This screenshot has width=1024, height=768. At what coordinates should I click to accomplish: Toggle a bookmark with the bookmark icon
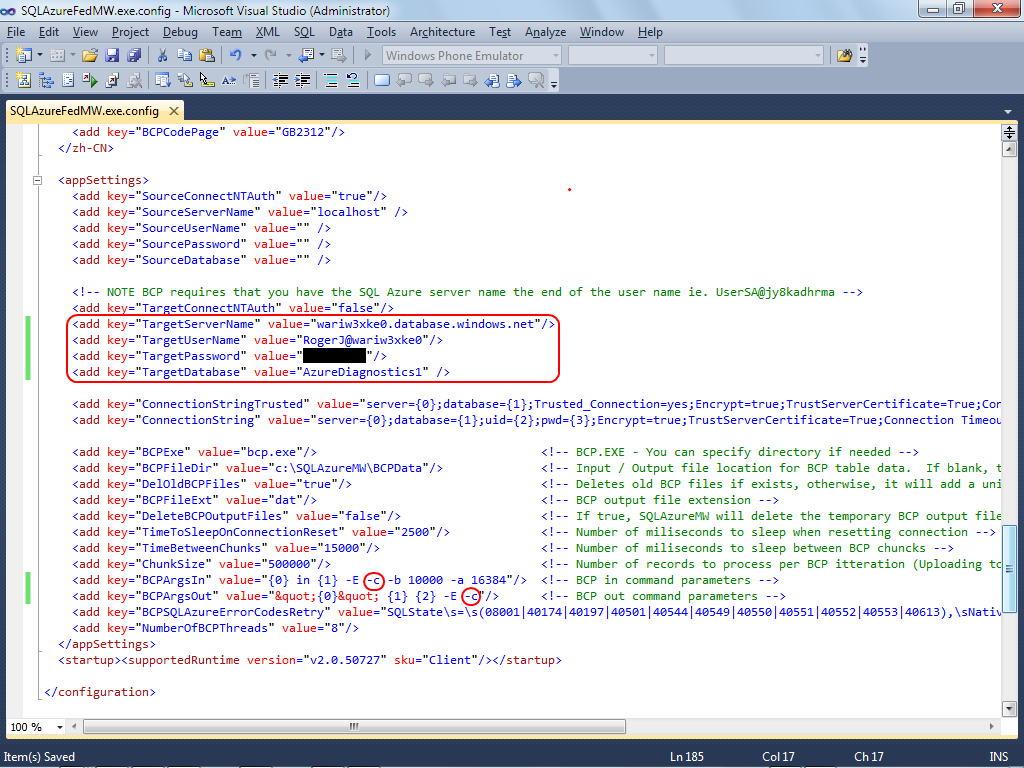click(382, 80)
